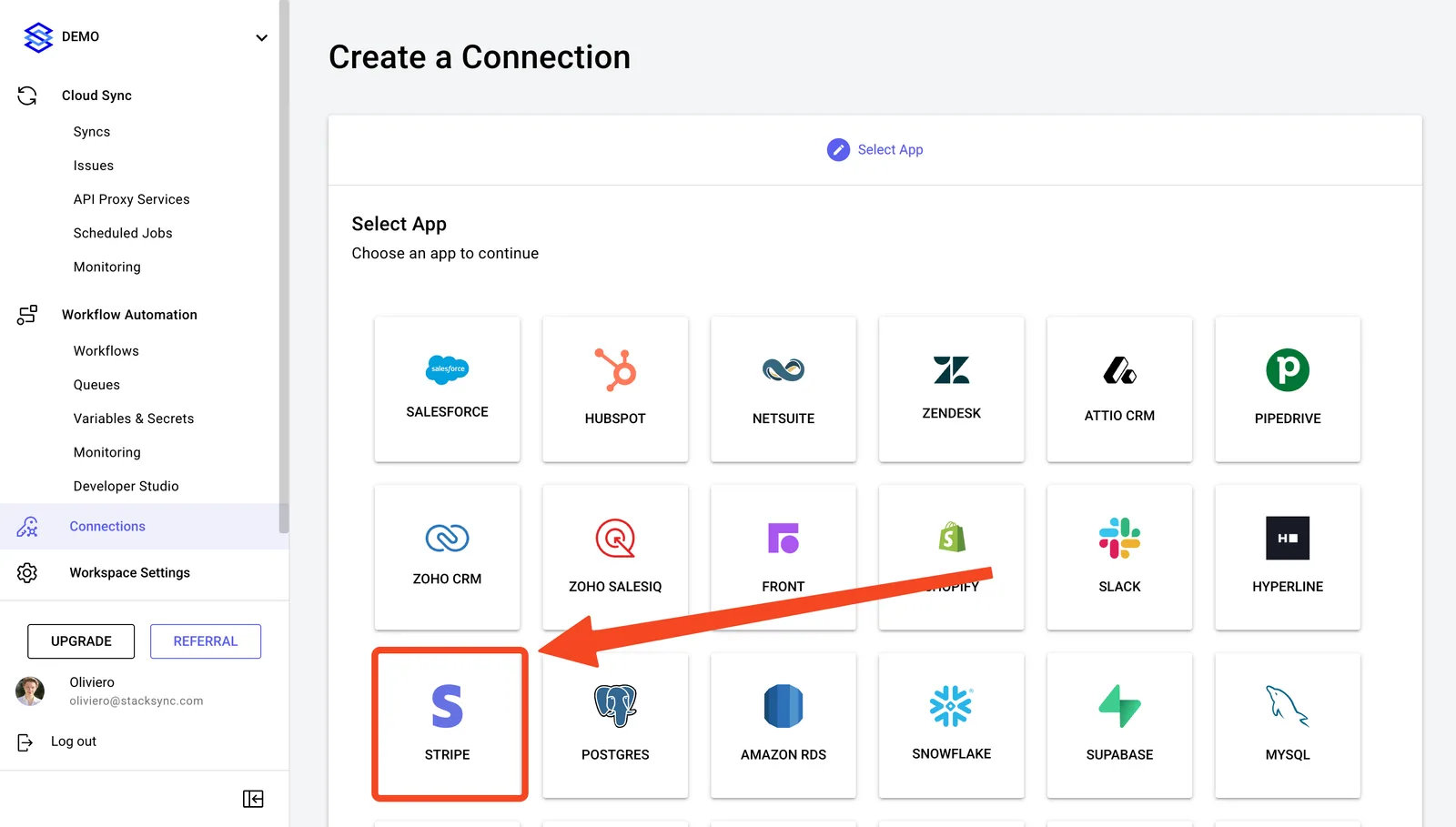Select the Zoho SalesIQ card
Image resolution: width=1456 pixels, height=827 pixels.
pyautogui.click(x=615, y=557)
